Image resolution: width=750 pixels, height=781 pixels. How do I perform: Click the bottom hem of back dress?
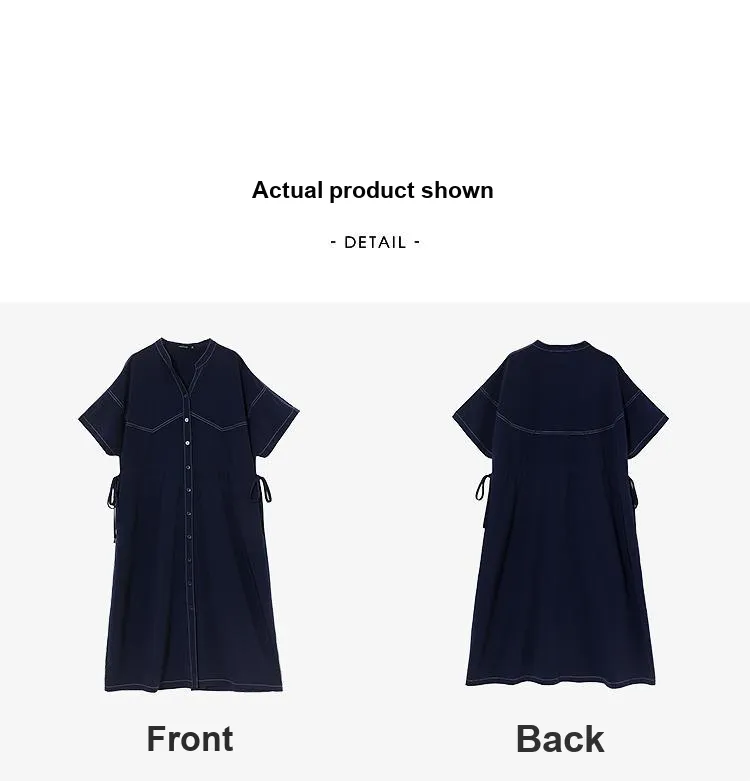pyautogui.click(x=561, y=681)
